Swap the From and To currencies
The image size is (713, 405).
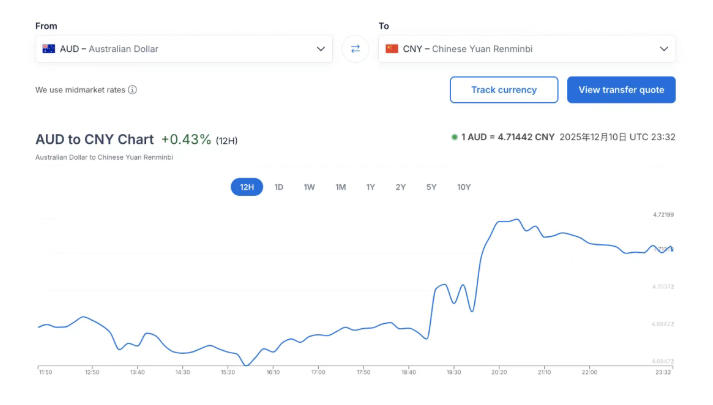tap(355, 49)
